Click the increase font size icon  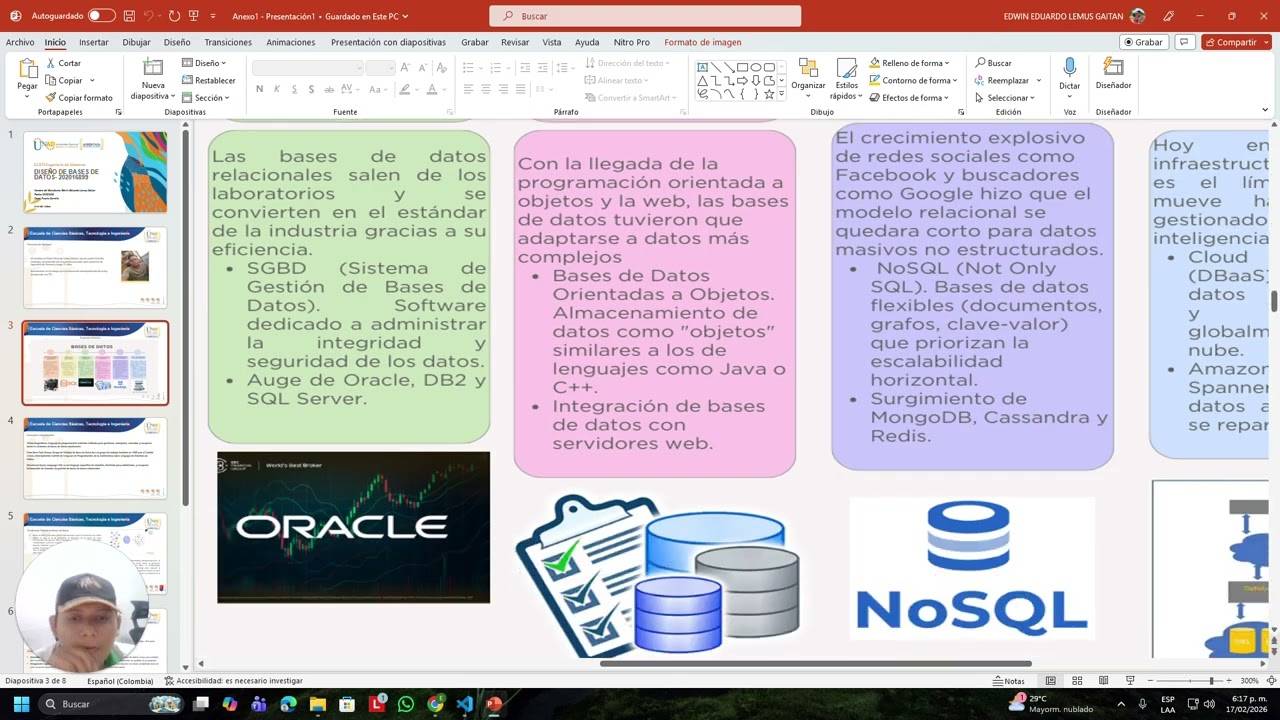405,67
